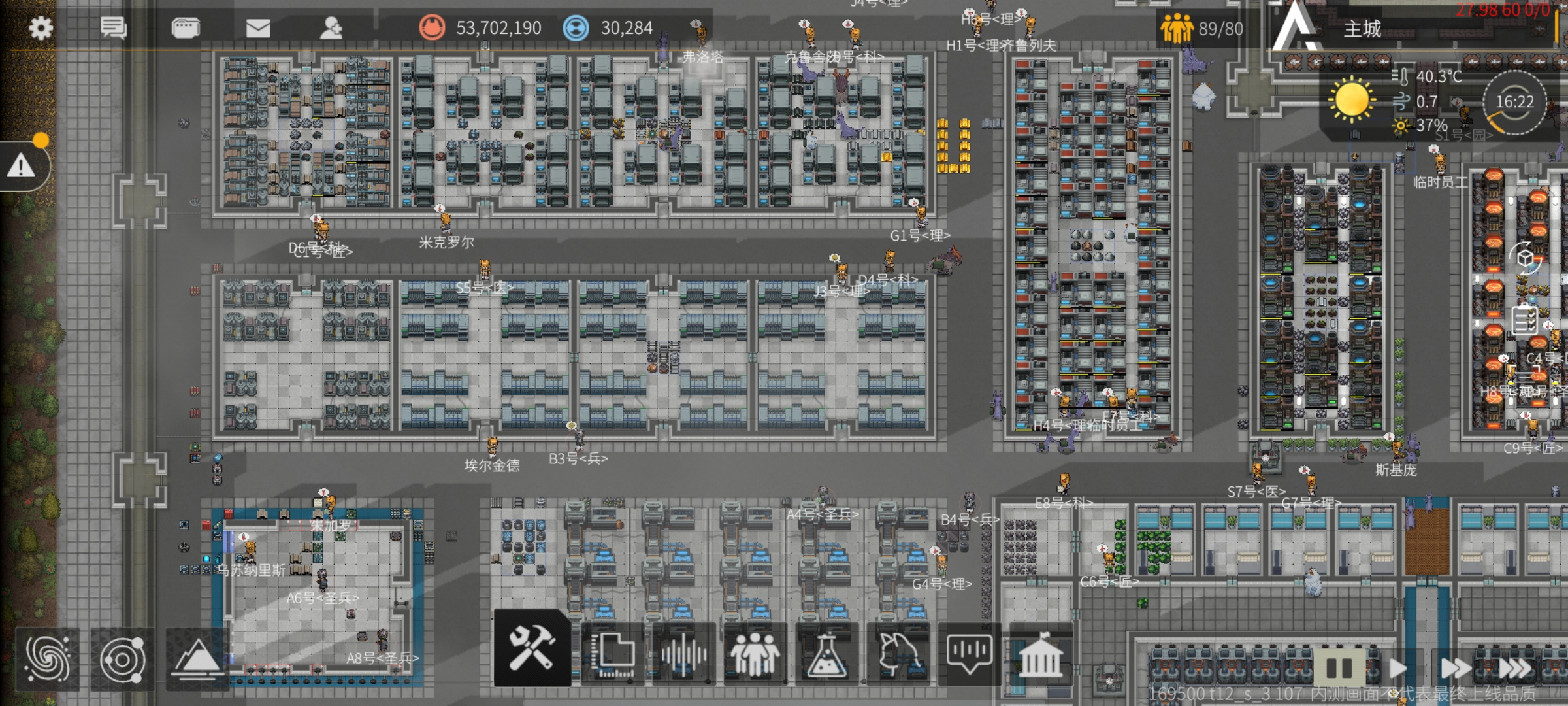Tap the 40.3°C temperature reading
Screen dimensions: 1568x706
click(x=1439, y=76)
